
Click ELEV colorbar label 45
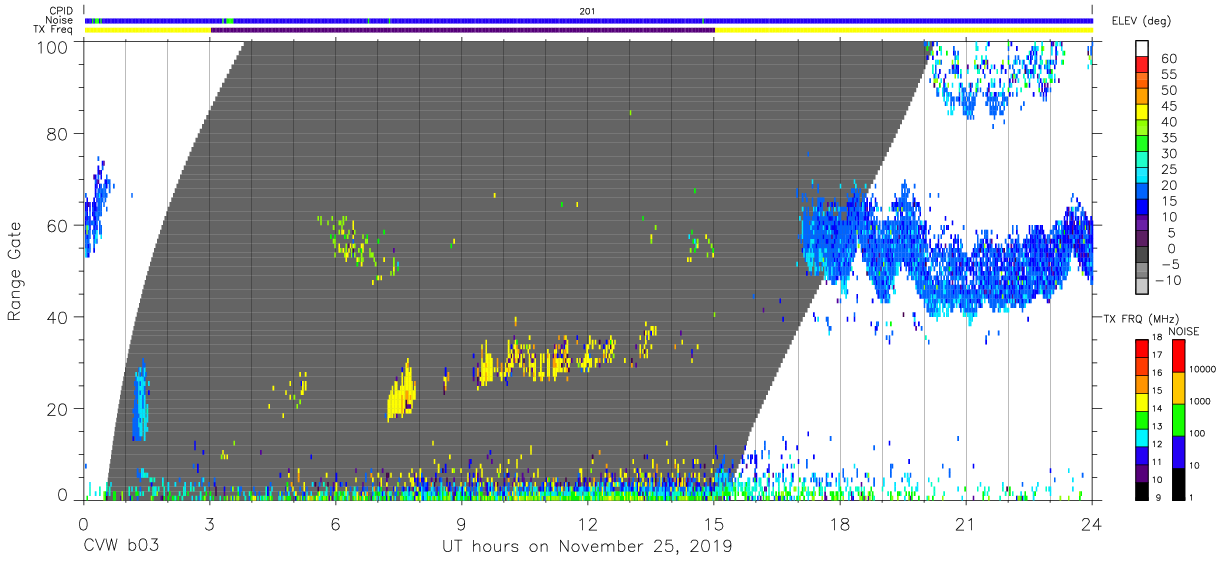pyautogui.click(x=1168, y=107)
